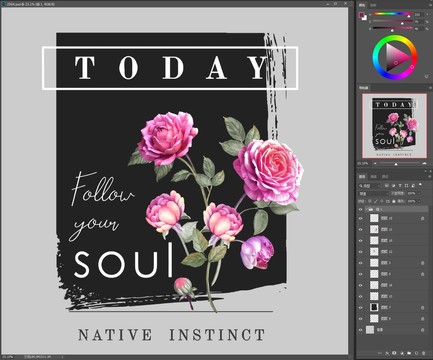The width and height of the screenshot is (433, 360).
Task: Open the layer Opacity dropdown arrow
Action: pyautogui.click(x=419, y=193)
